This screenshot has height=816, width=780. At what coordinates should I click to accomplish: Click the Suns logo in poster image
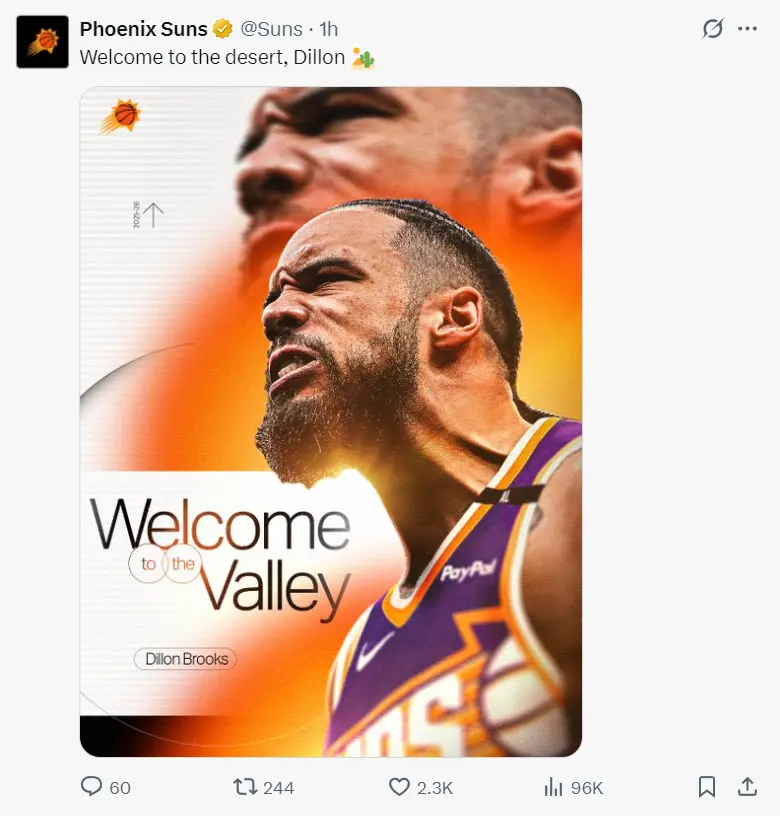pyautogui.click(x=121, y=116)
